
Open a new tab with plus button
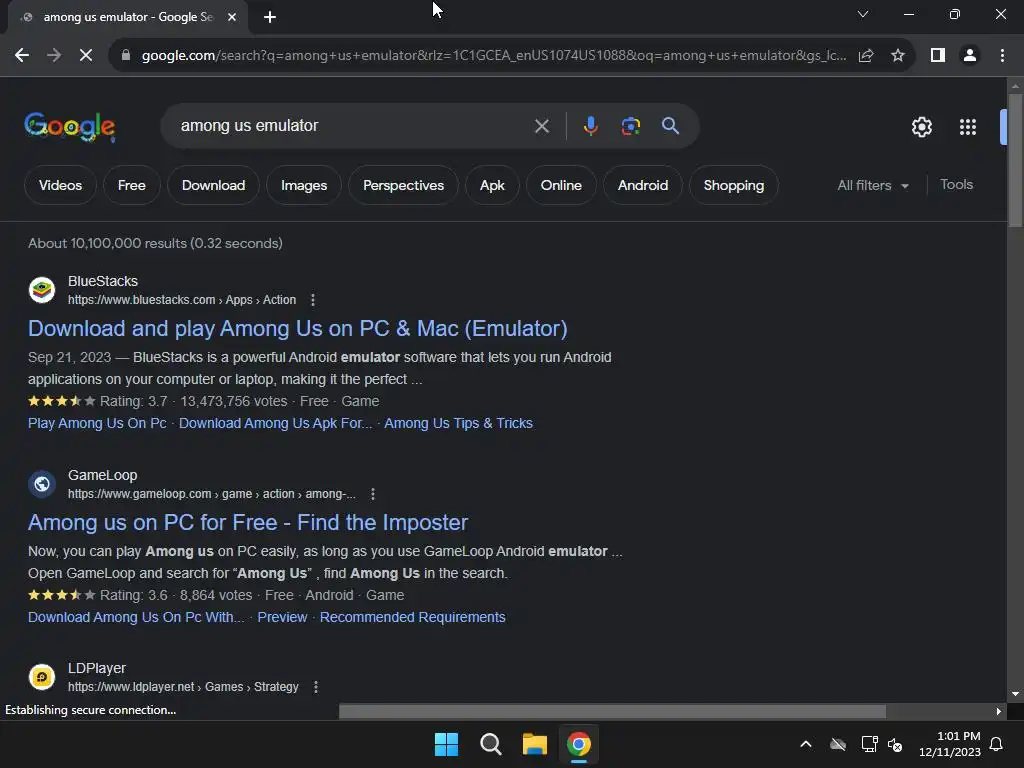(270, 17)
